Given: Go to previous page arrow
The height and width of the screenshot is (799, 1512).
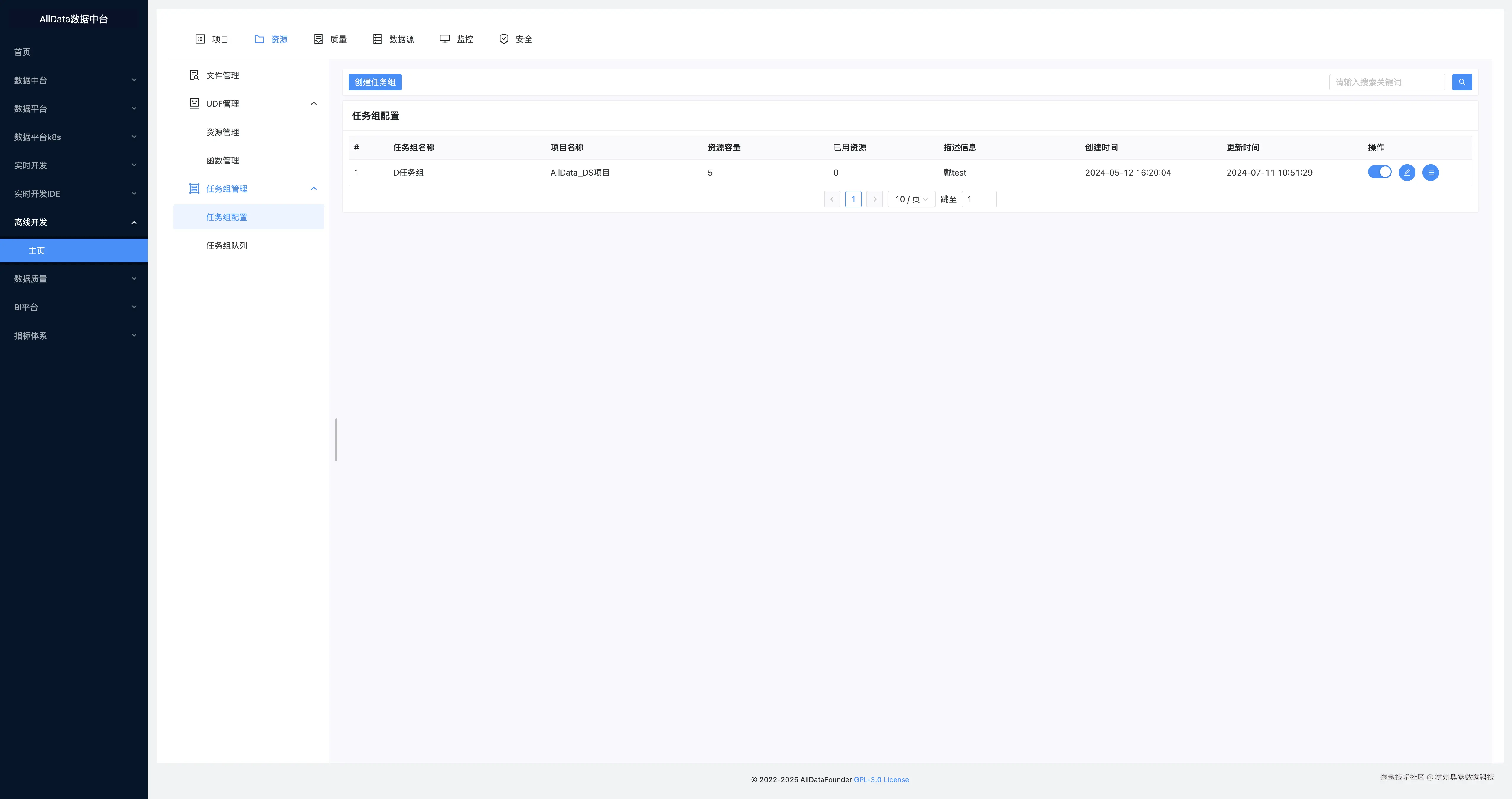Looking at the screenshot, I should point(832,199).
